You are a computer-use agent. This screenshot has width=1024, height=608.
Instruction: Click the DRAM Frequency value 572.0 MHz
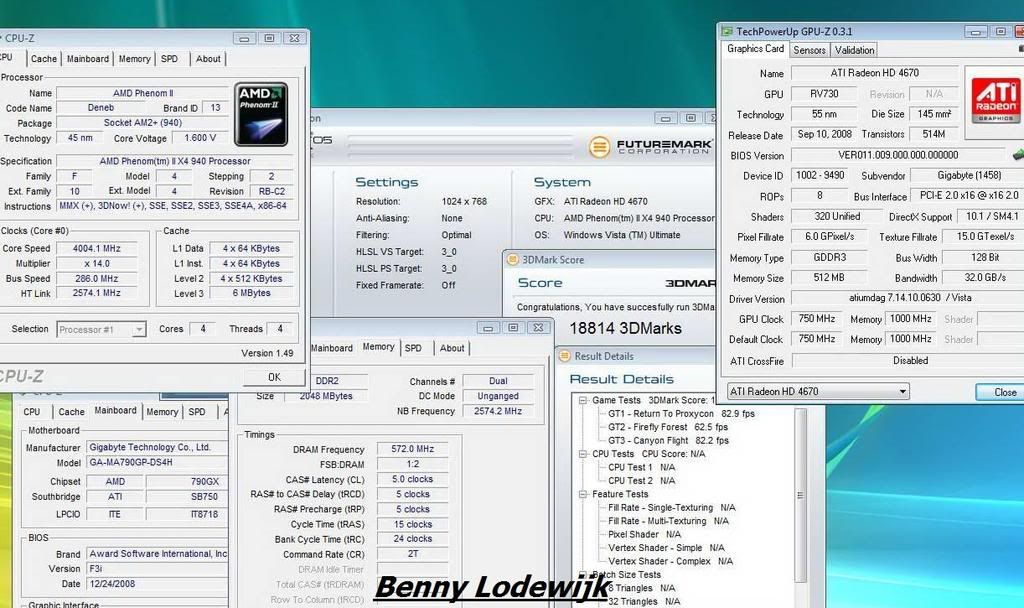click(x=413, y=449)
